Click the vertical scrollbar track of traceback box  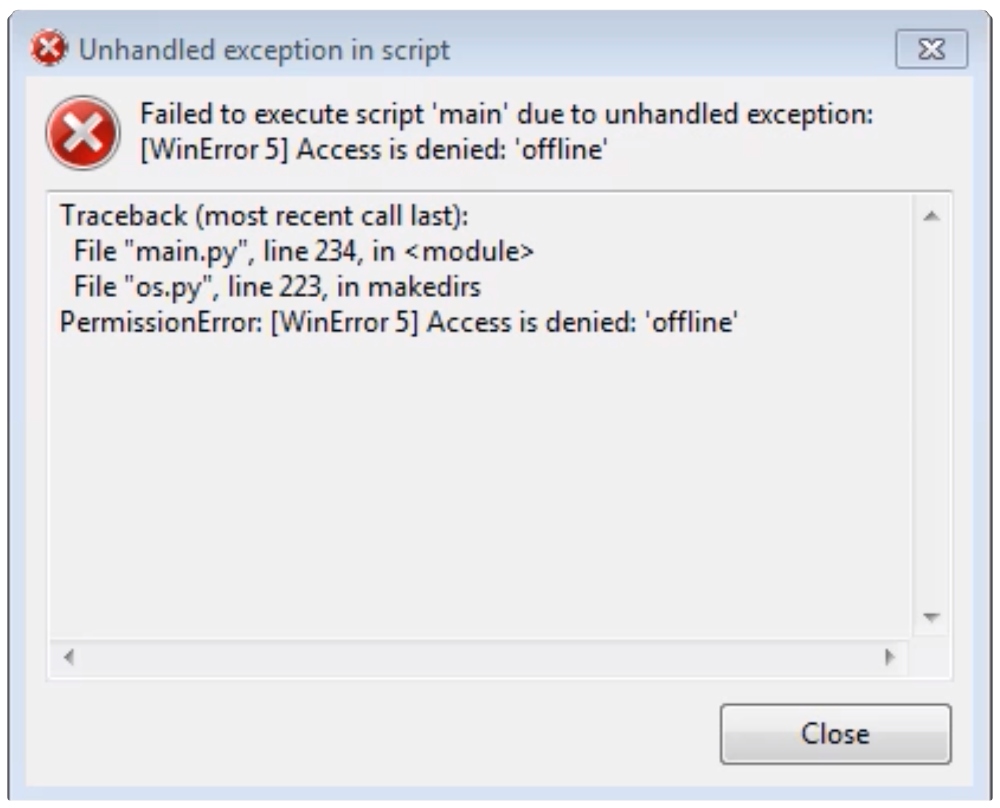click(932, 416)
